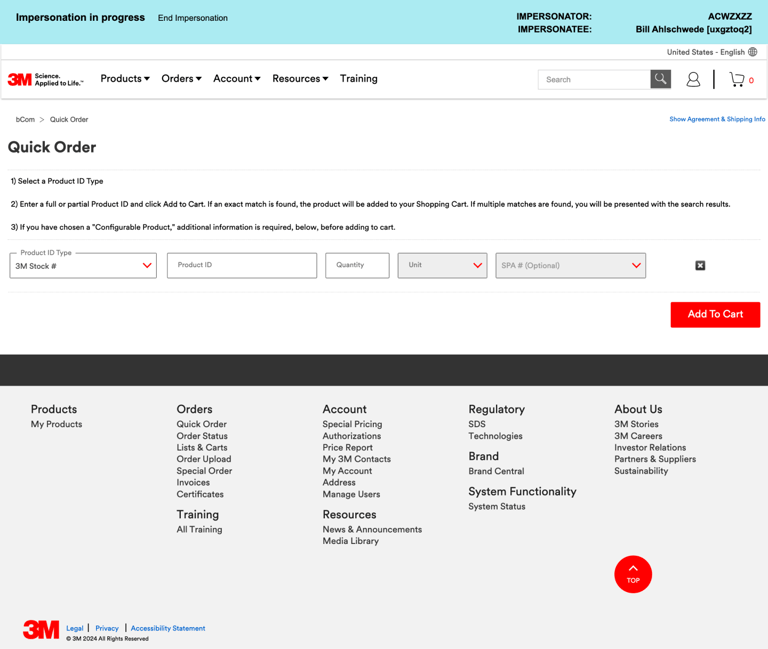Viewport: 768px width, 649px height.
Task: Open Investor Relations footer link
Action: (650, 448)
